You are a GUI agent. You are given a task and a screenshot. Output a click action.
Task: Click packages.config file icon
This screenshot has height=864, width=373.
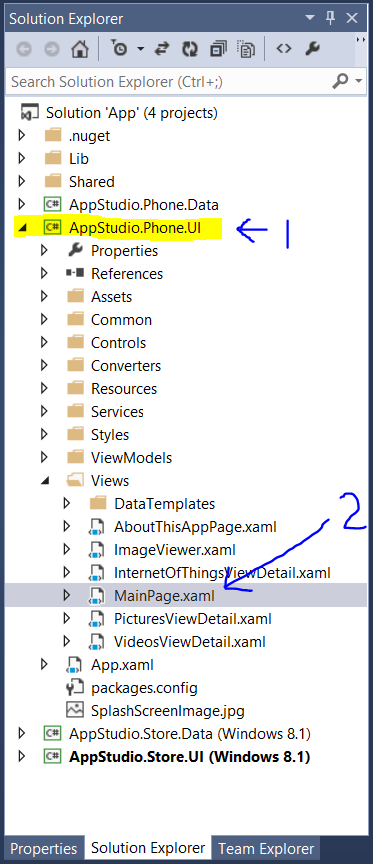pos(74,688)
